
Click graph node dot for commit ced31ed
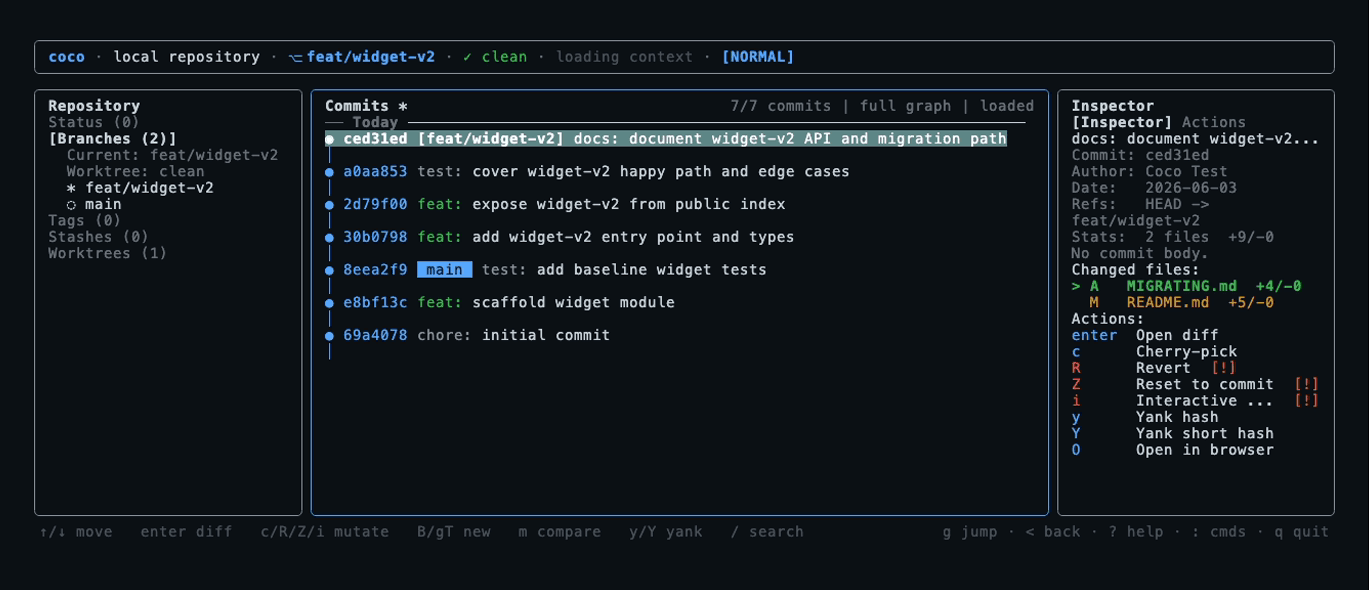coord(329,139)
